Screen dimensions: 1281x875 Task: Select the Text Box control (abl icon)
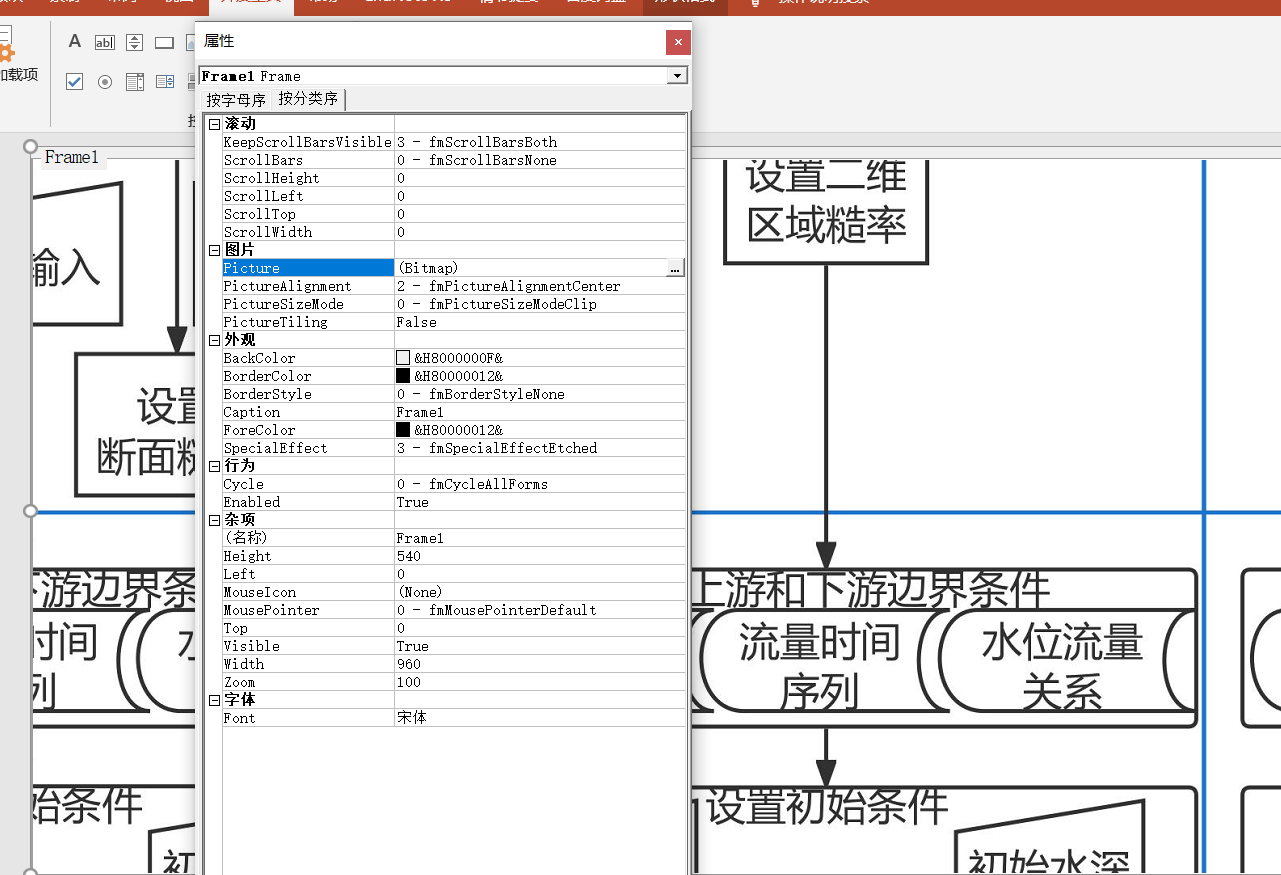click(104, 42)
